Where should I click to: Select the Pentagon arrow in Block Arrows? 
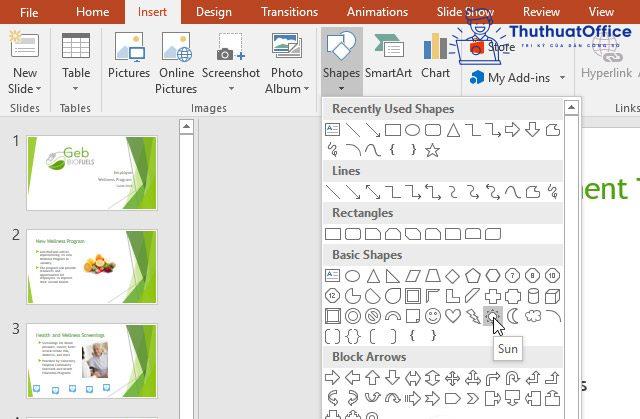[452, 398]
